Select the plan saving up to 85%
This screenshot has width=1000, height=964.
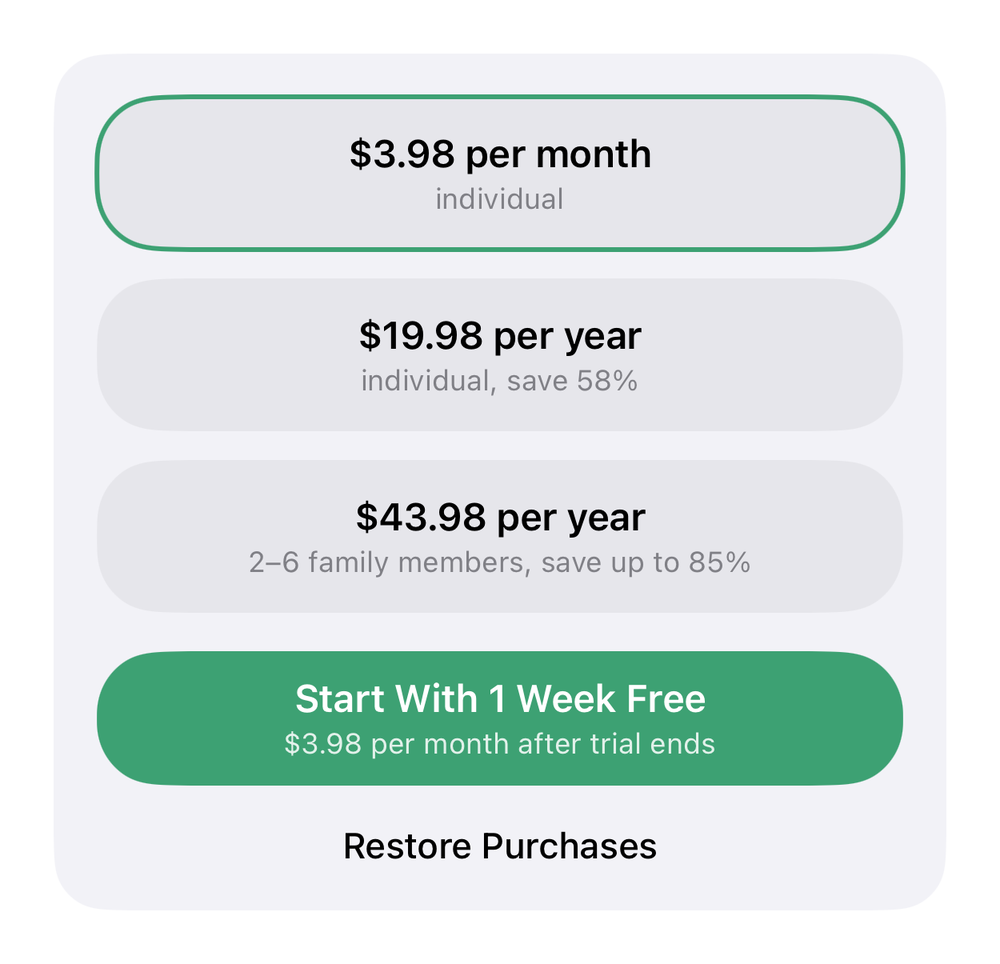[x=500, y=536]
